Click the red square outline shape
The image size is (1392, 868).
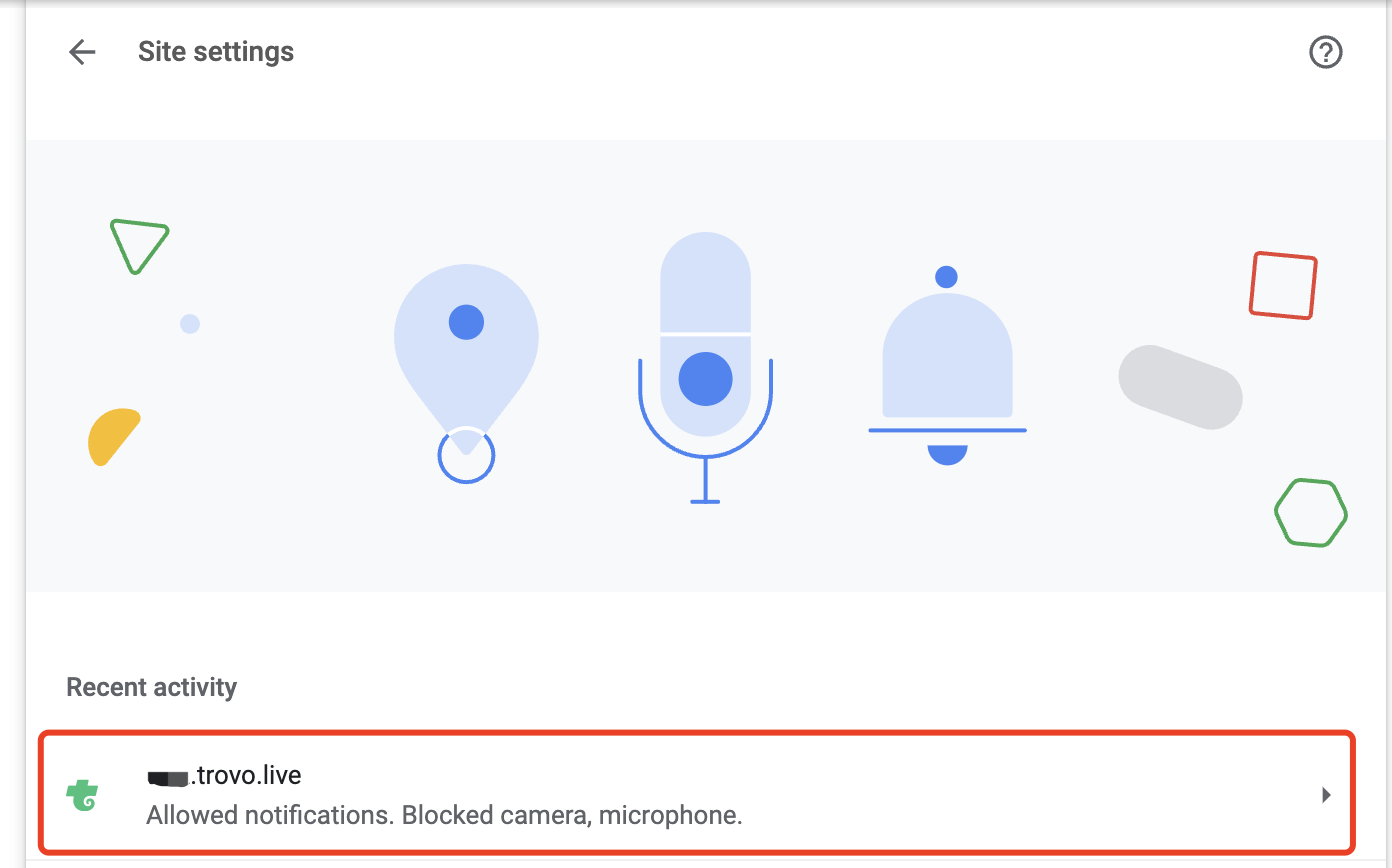coord(1283,286)
